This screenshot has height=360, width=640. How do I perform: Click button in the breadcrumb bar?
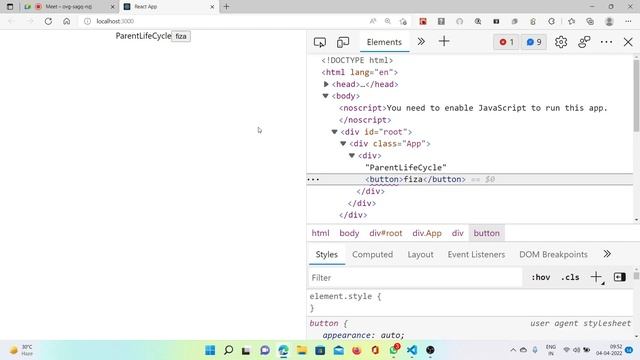point(487,233)
